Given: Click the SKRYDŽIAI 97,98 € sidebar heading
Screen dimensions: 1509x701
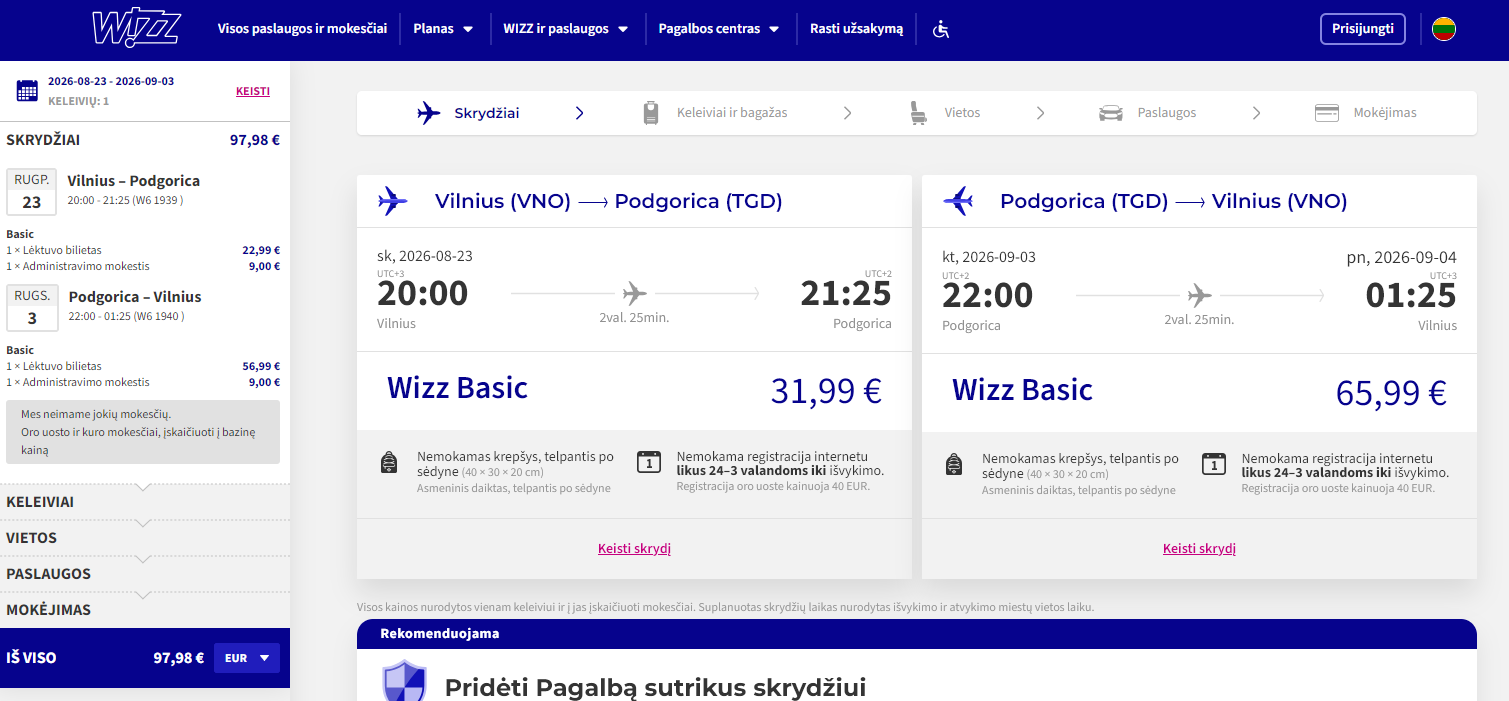Looking at the screenshot, I should (143, 140).
